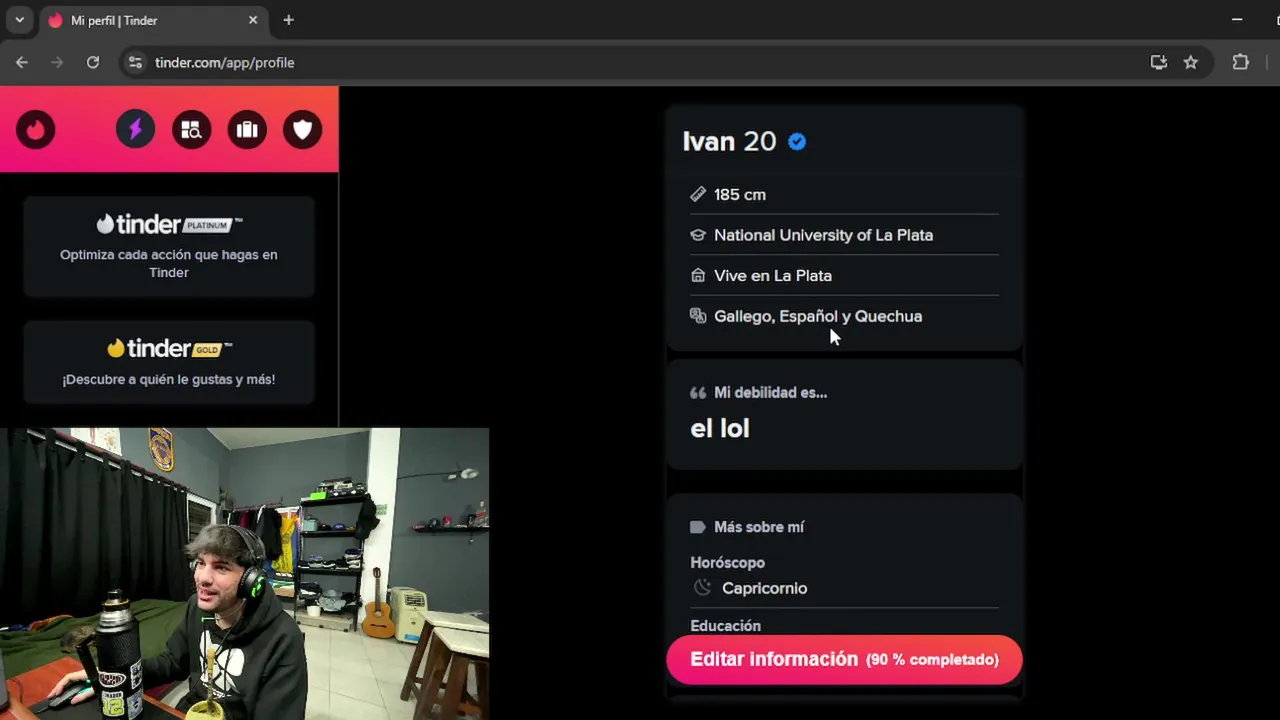Image resolution: width=1280 pixels, height=720 pixels.
Task: Click the webcam overlay video
Action: click(x=244, y=574)
